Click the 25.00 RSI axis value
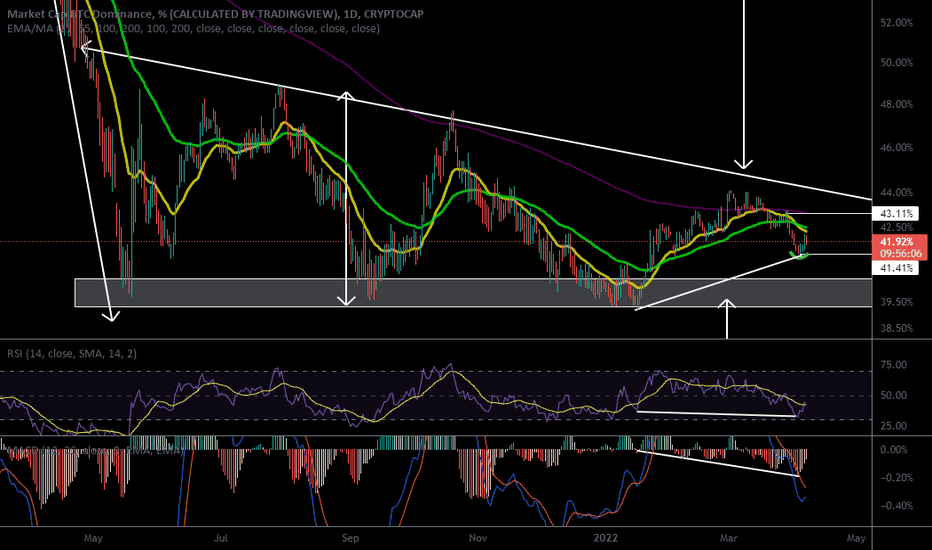Screen dimensions: 932x550 (x=893, y=426)
